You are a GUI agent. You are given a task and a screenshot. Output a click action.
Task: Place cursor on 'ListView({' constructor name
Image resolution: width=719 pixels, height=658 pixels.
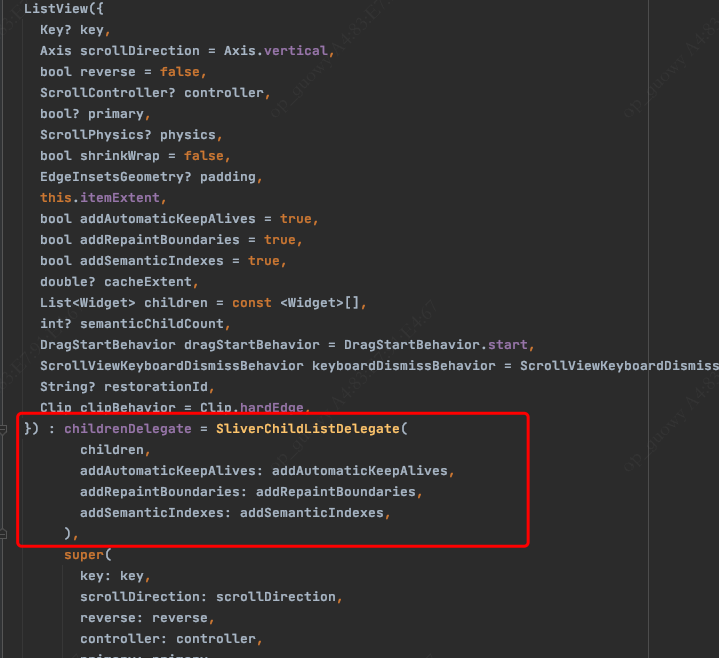click(x=64, y=9)
